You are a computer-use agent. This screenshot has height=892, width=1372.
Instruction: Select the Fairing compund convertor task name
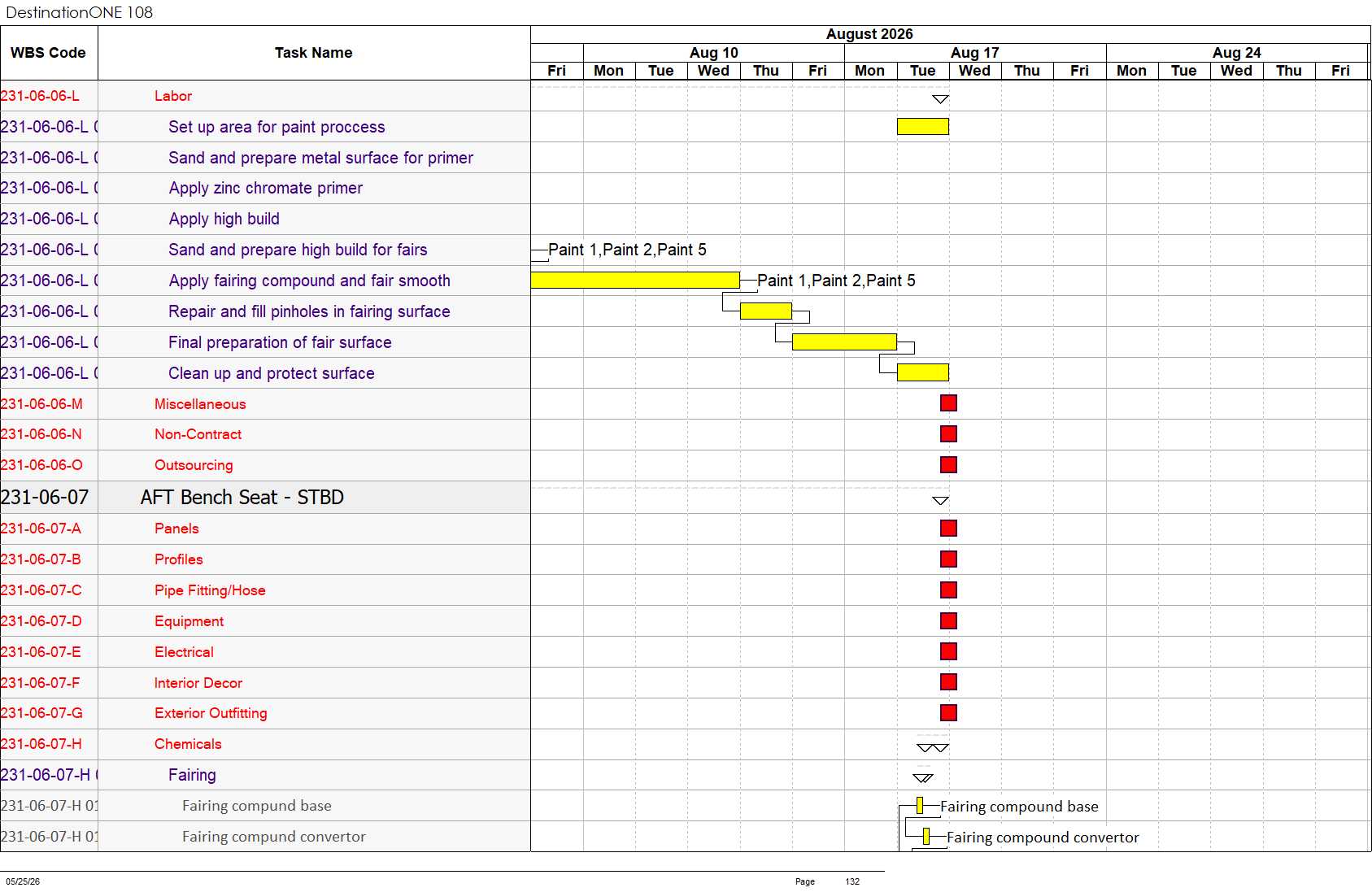coord(274,837)
